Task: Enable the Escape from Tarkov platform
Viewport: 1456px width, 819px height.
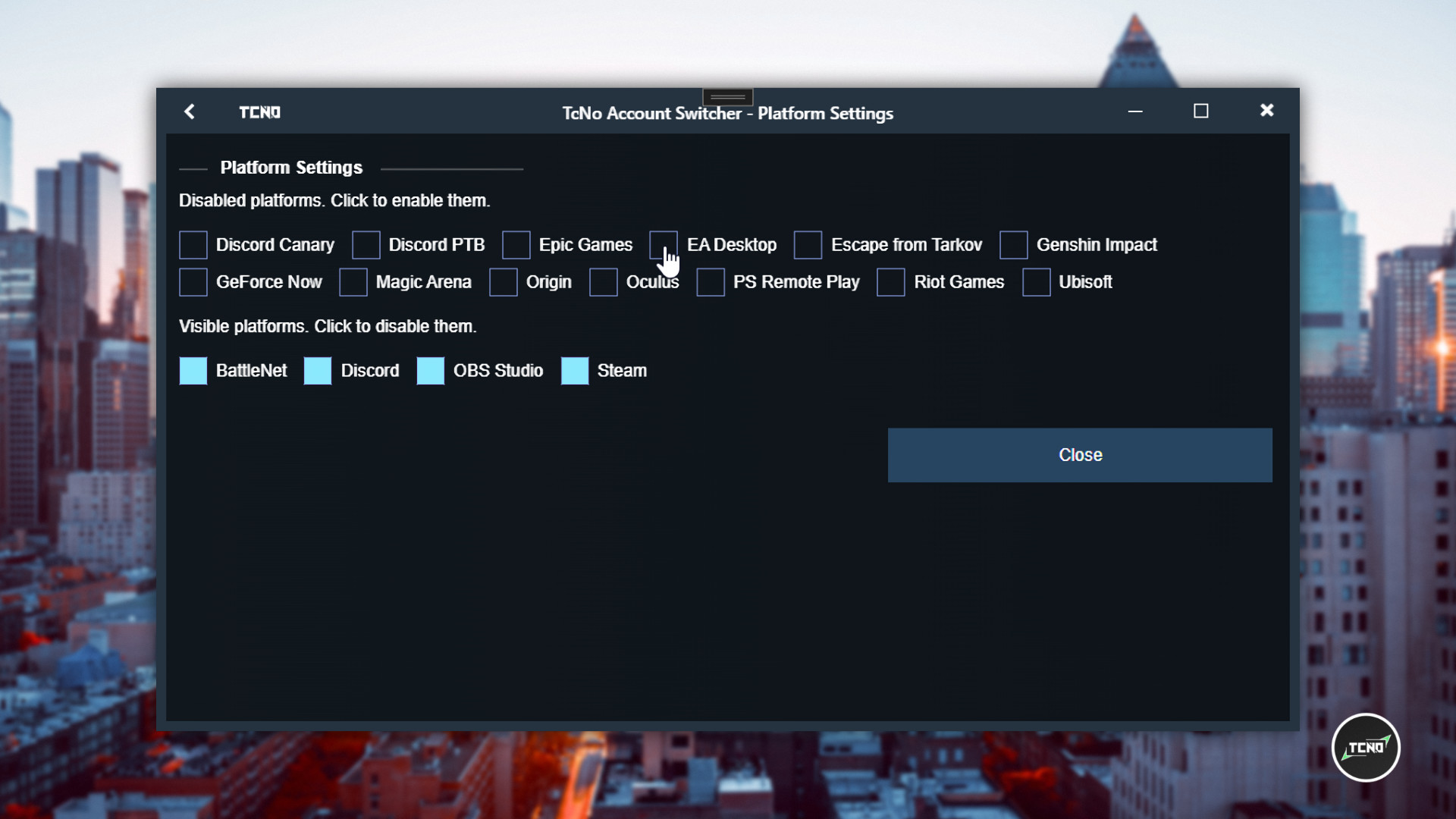Action: 808,244
